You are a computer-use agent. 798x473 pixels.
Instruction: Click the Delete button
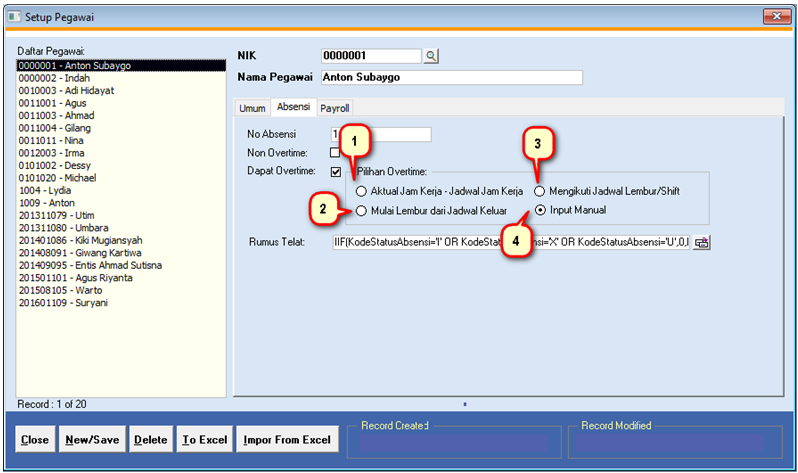pos(151,440)
